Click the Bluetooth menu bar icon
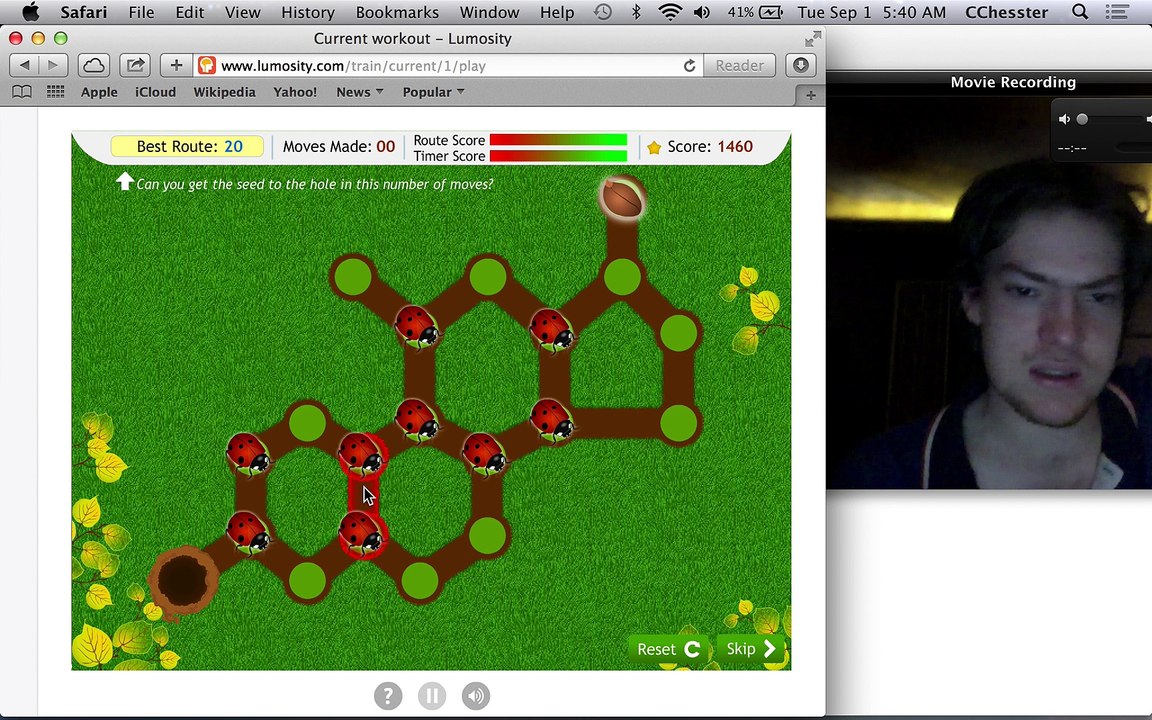 [636, 12]
